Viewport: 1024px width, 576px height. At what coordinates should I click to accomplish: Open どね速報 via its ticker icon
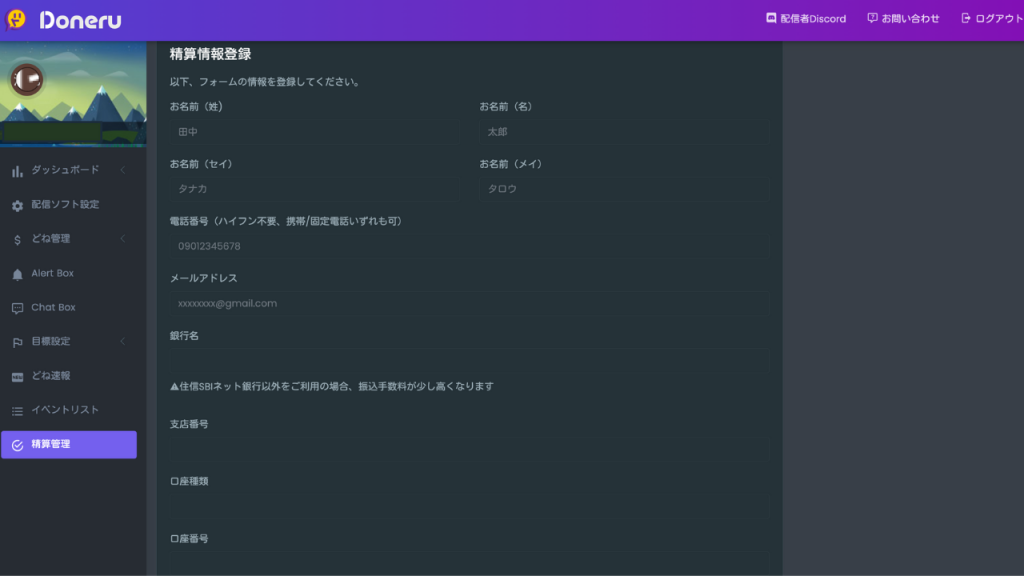[17, 375]
